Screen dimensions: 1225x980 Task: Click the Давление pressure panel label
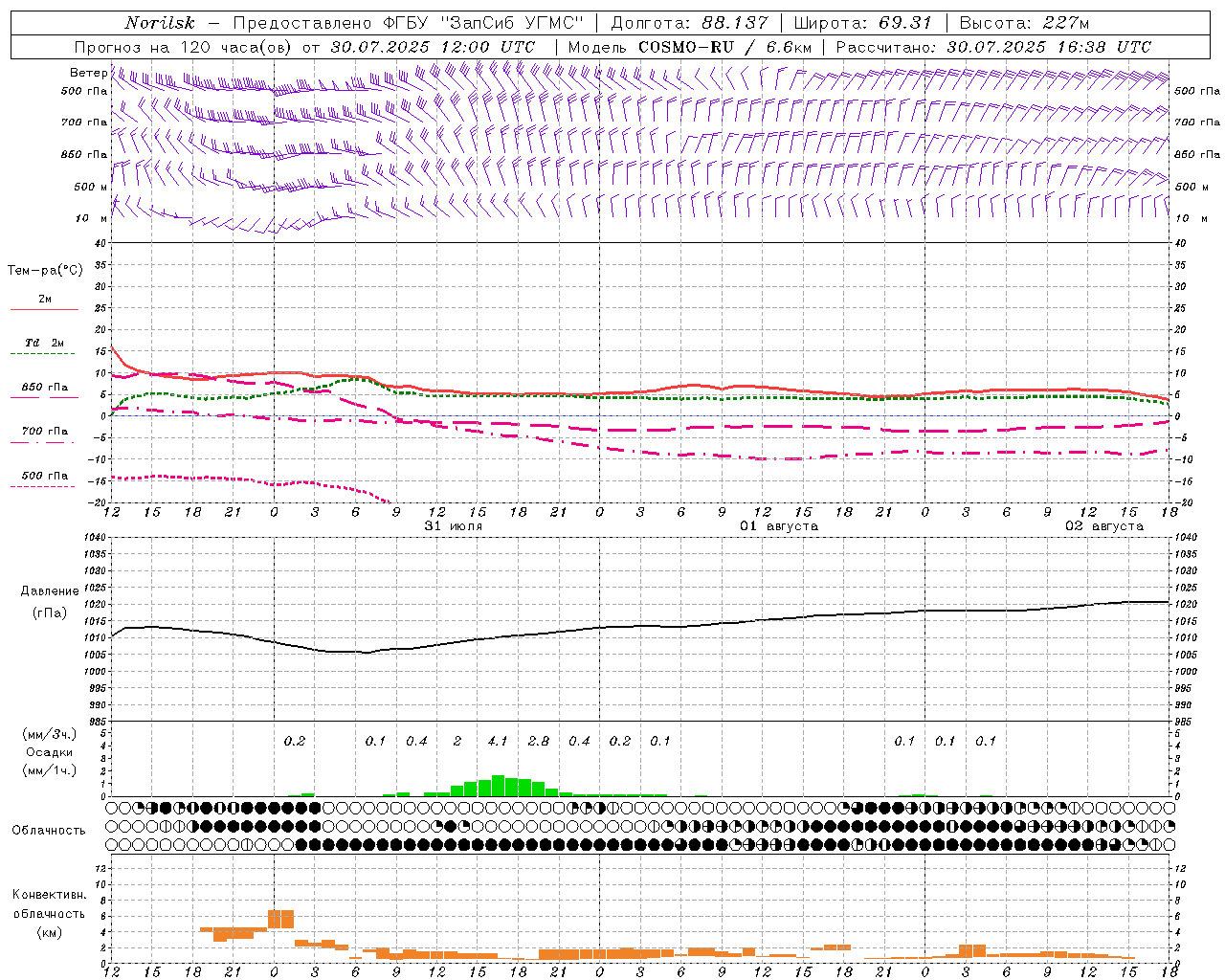click(x=50, y=591)
